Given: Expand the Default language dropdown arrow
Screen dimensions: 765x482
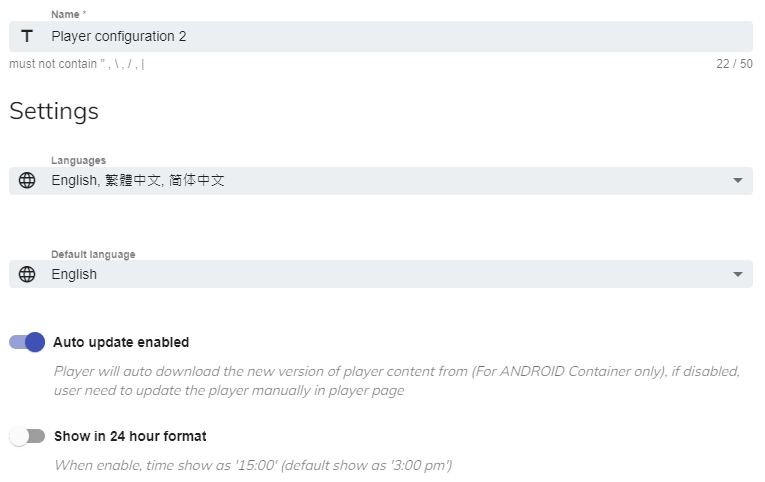Looking at the screenshot, I should [x=737, y=274].
